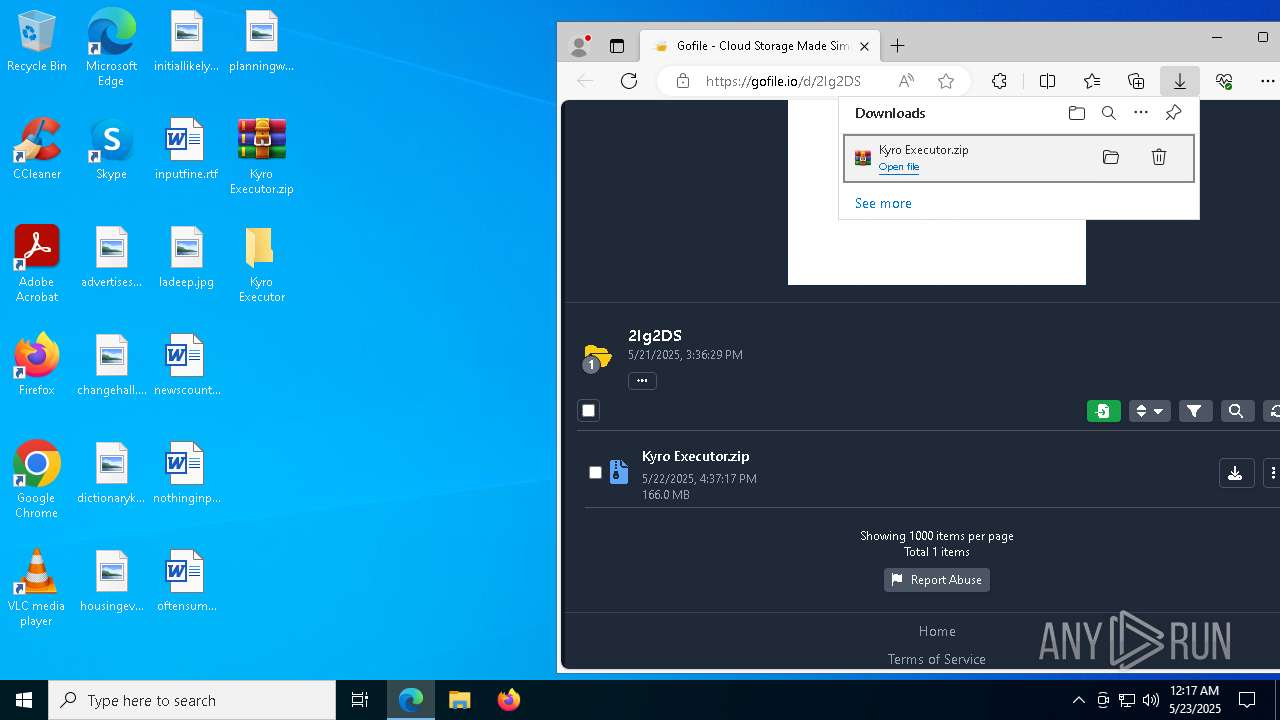1280x720 pixels.
Task: Click the taskbar search box
Action: [192, 700]
